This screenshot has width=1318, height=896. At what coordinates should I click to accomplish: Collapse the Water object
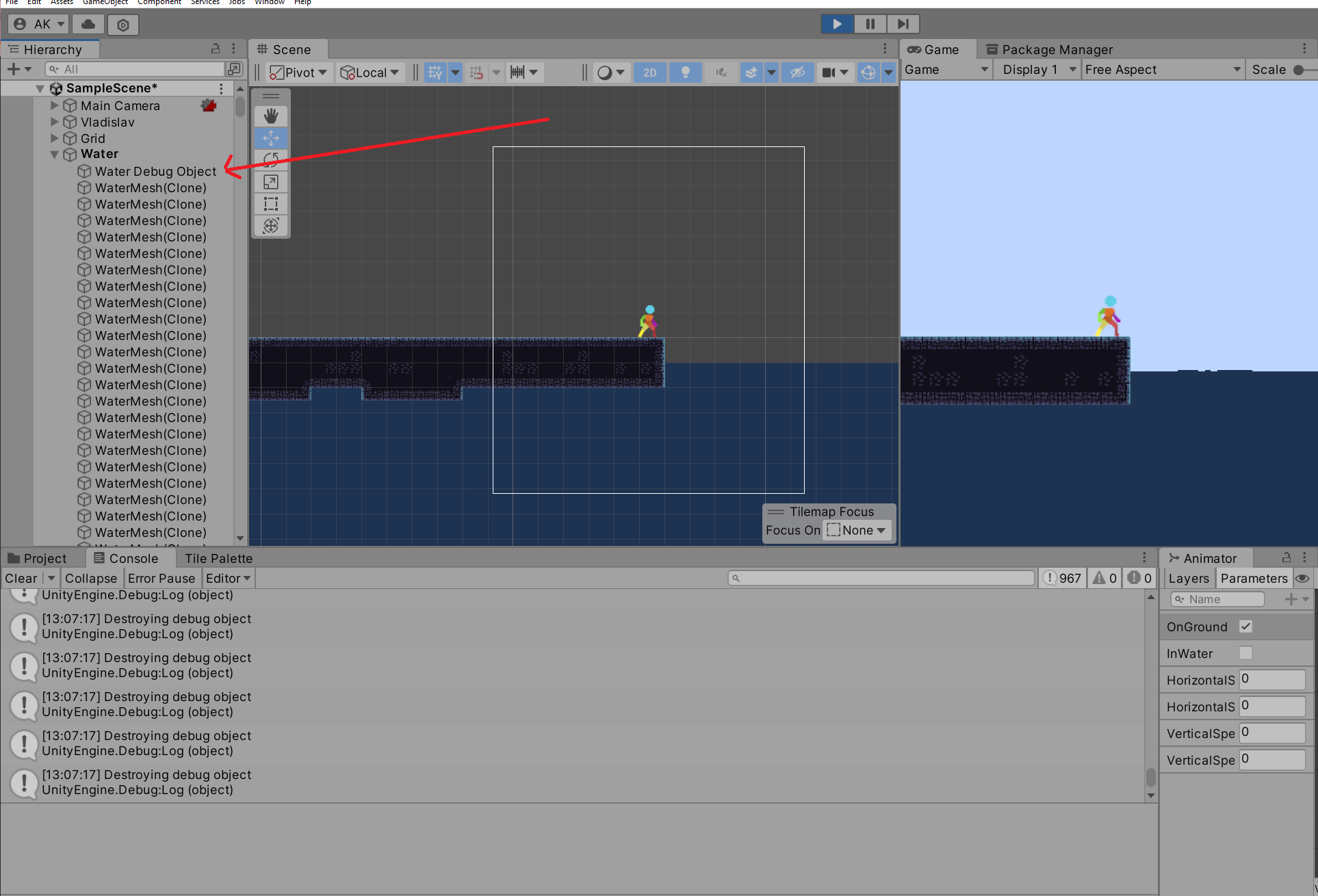point(55,155)
